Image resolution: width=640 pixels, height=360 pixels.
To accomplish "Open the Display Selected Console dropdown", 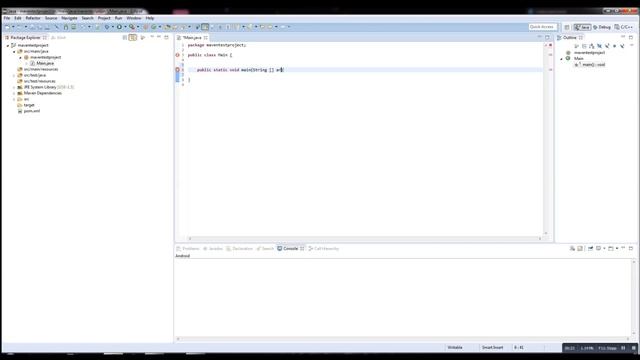I will tap(604, 248).
